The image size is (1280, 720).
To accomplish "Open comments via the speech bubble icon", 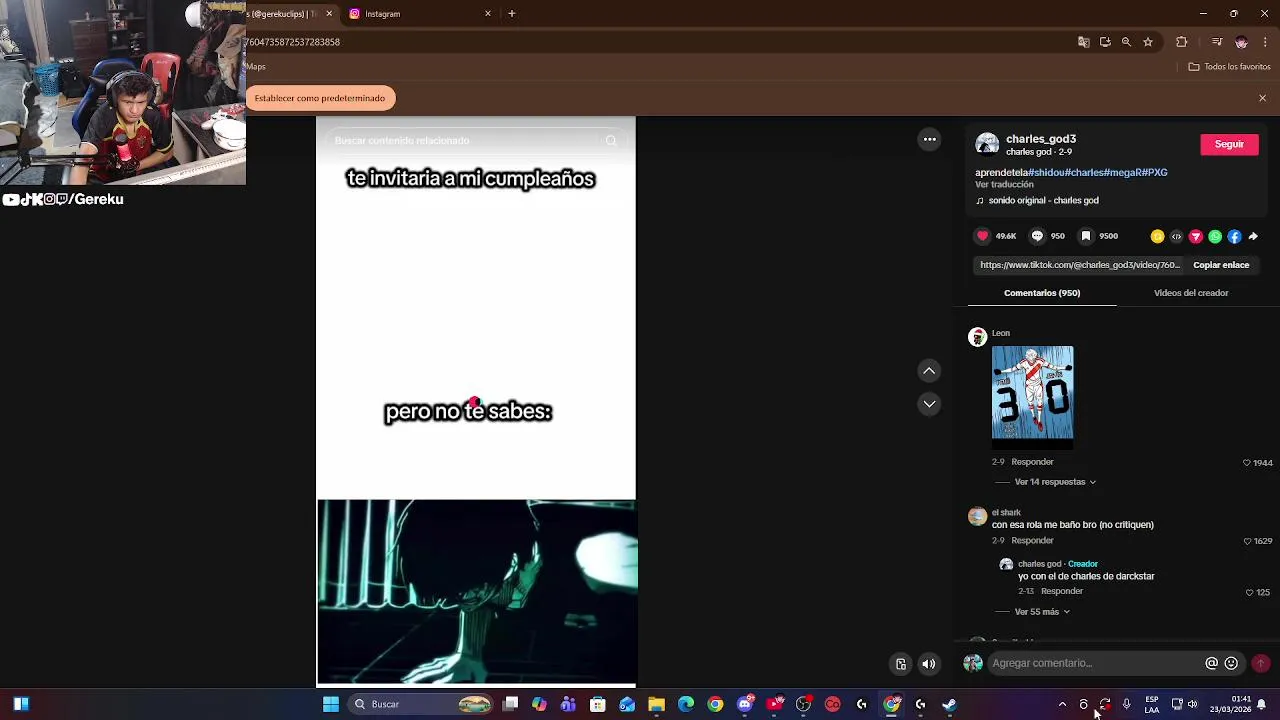I will [1037, 236].
